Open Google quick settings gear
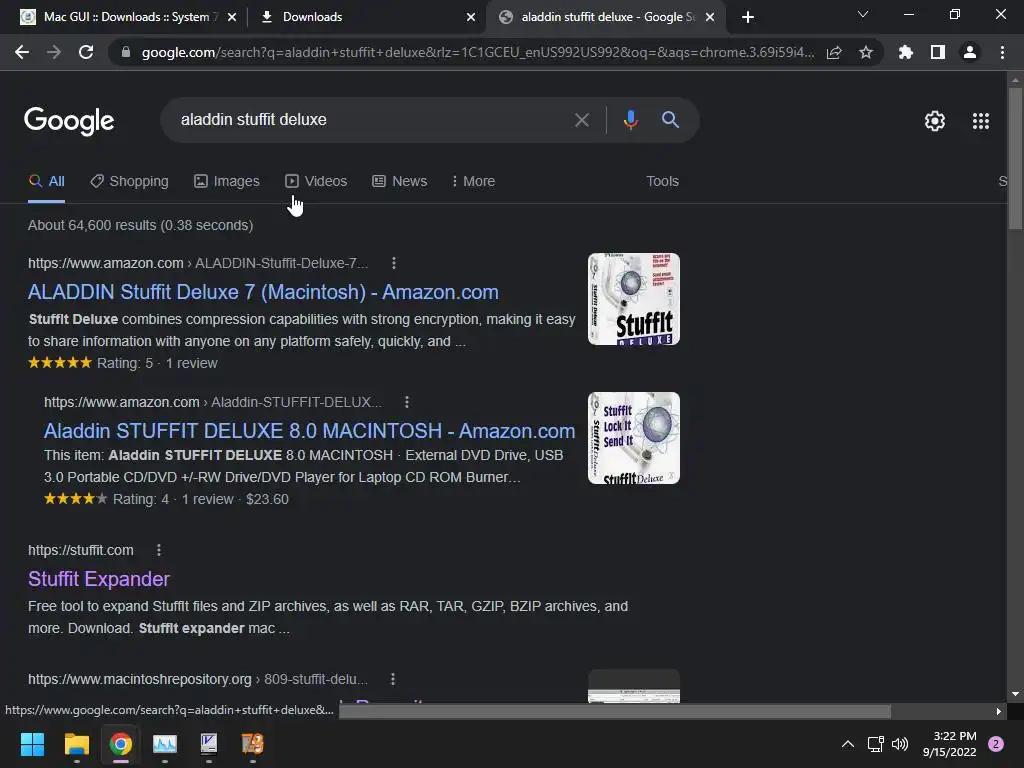The image size is (1024, 768). click(x=935, y=121)
